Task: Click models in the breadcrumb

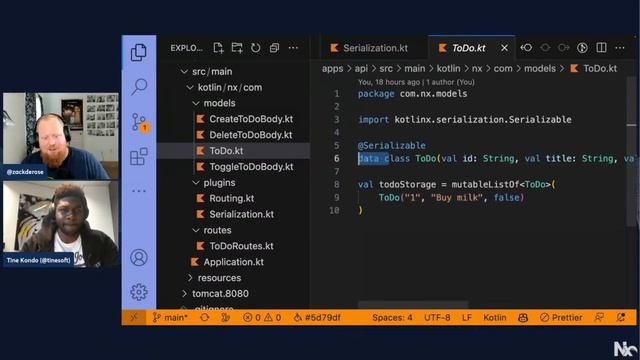Action: pos(540,69)
